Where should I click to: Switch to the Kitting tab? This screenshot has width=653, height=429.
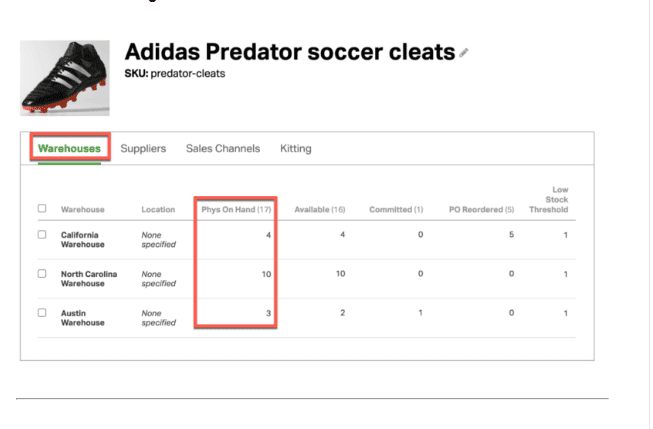[296, 148]
